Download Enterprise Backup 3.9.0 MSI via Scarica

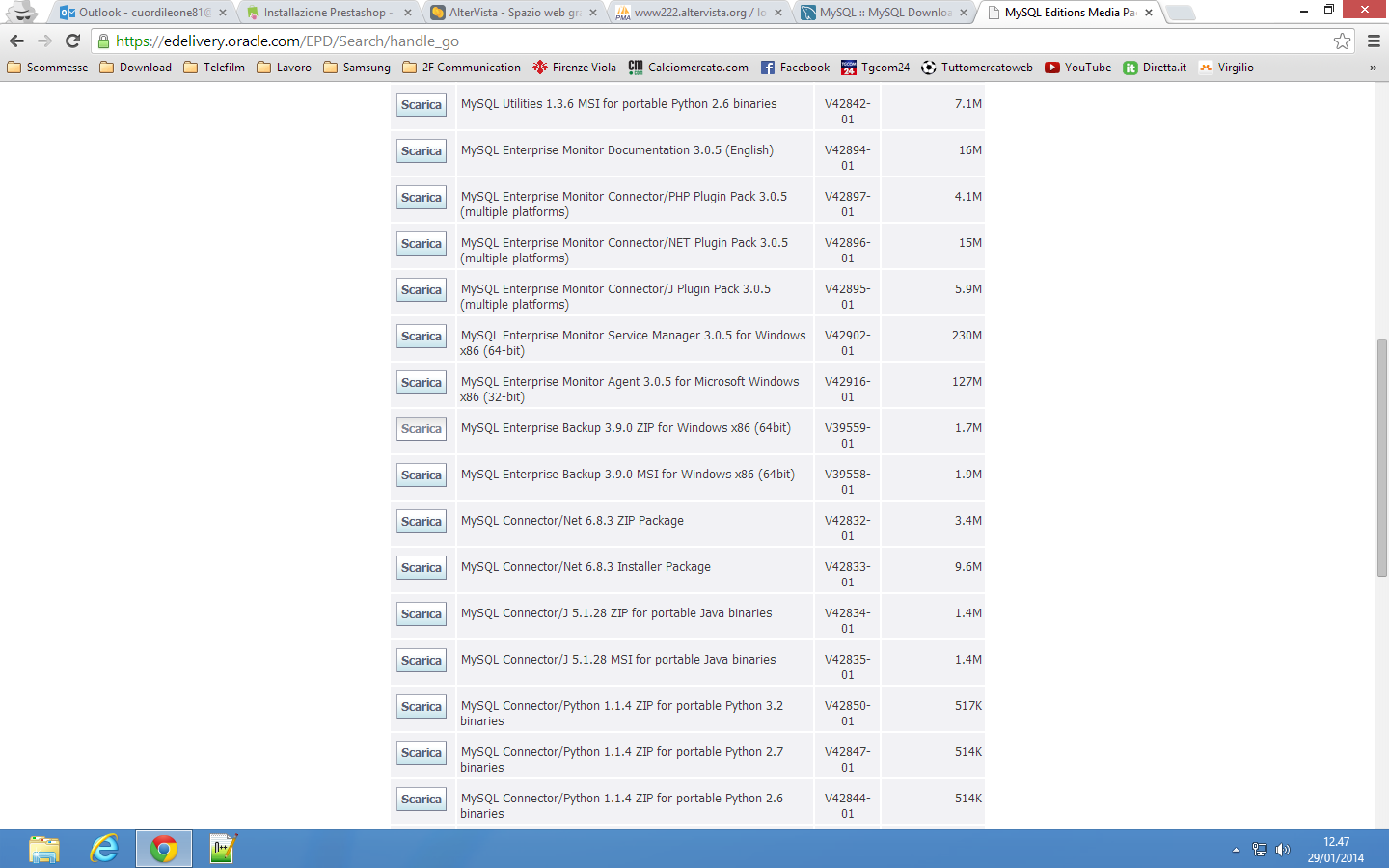422,475
